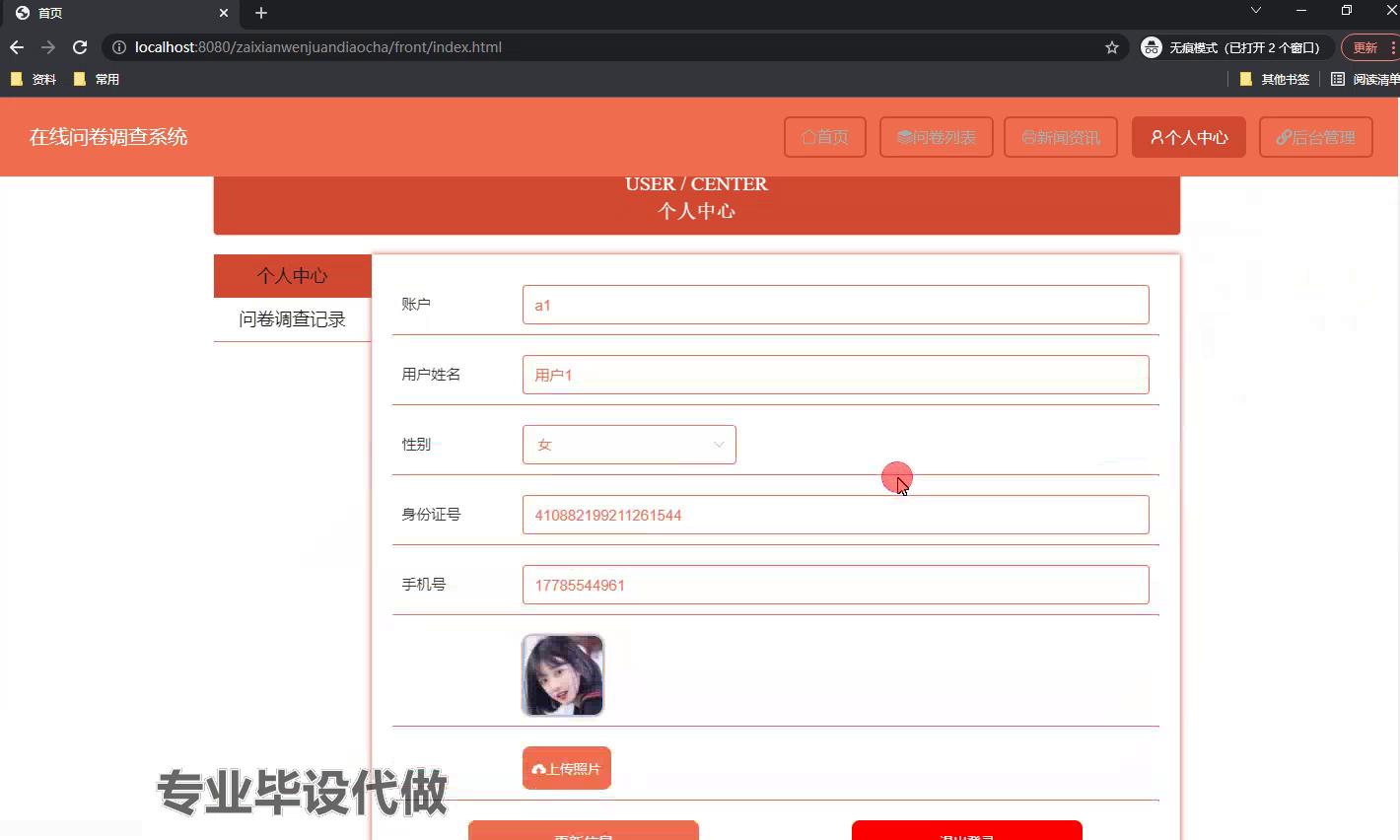Open the 资料 bookmark folder
This screenshot has height=840, width=1400.
(34, 79)
